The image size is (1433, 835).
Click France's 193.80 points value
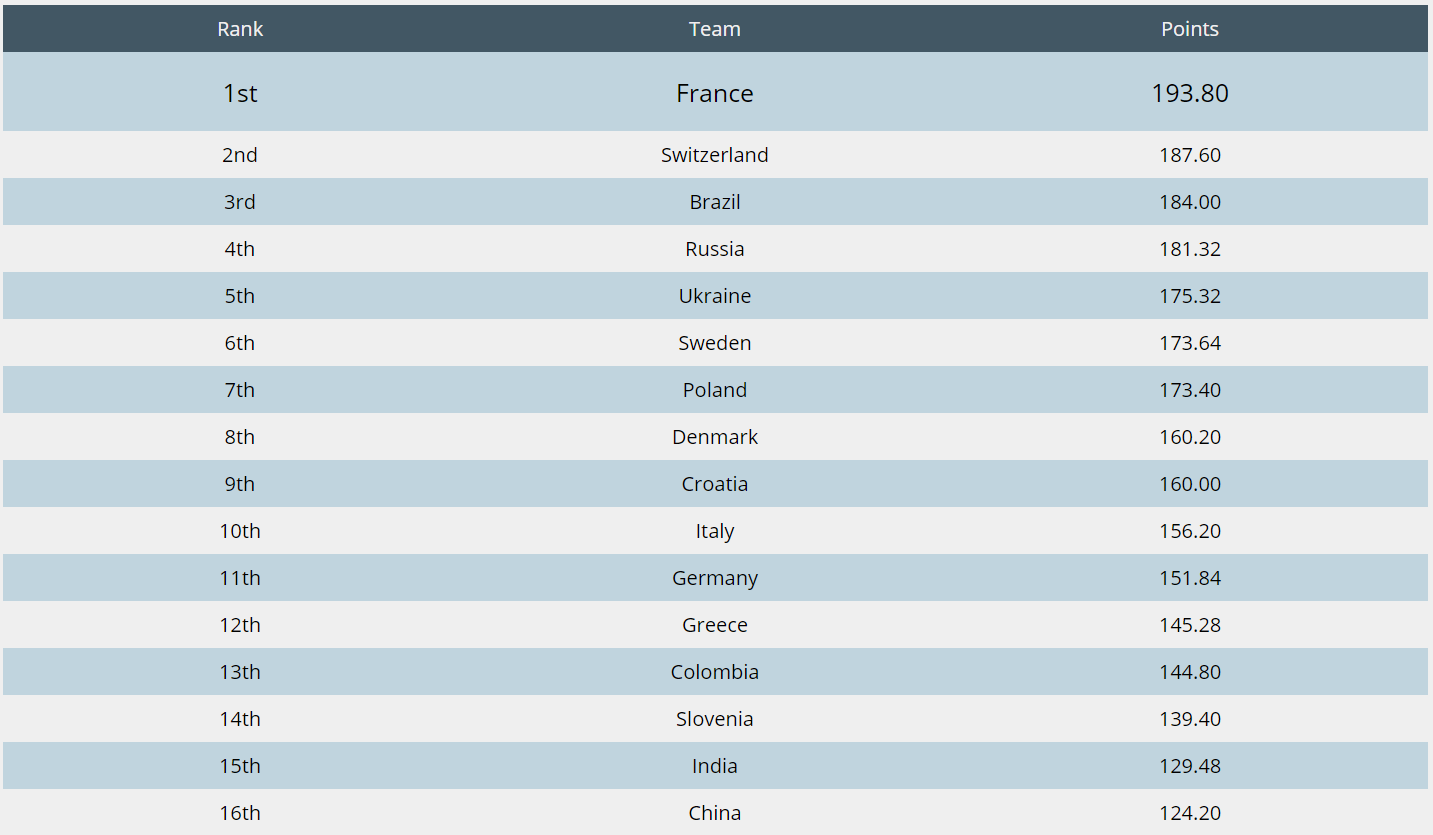pos(1190,93)
